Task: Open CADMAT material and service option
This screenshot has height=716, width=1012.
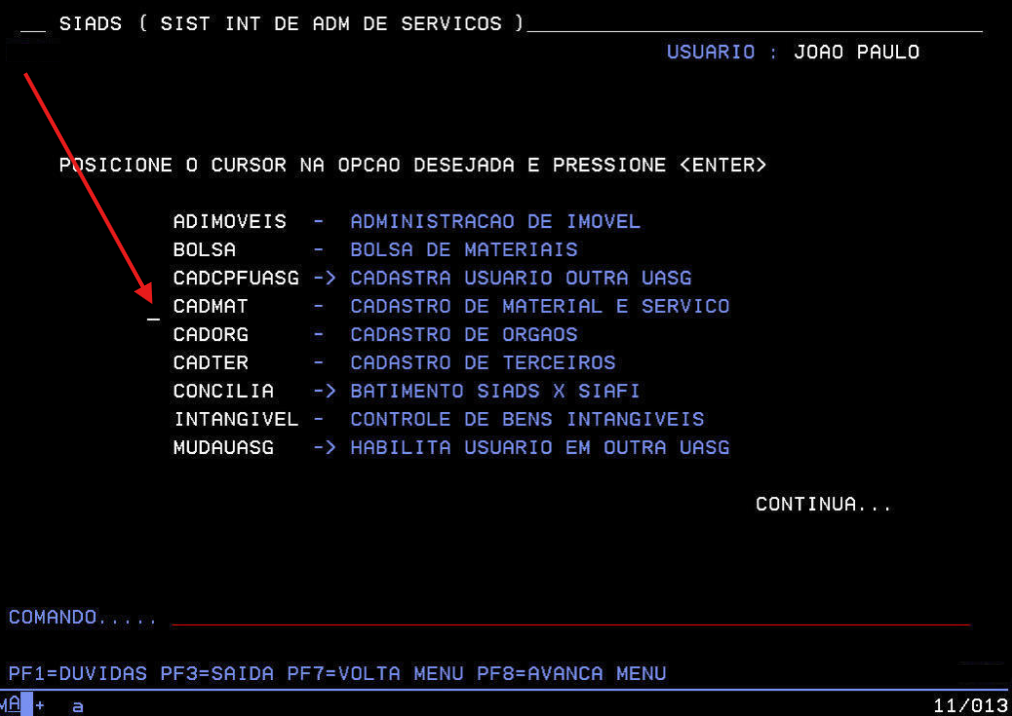Action: (210, 306)
